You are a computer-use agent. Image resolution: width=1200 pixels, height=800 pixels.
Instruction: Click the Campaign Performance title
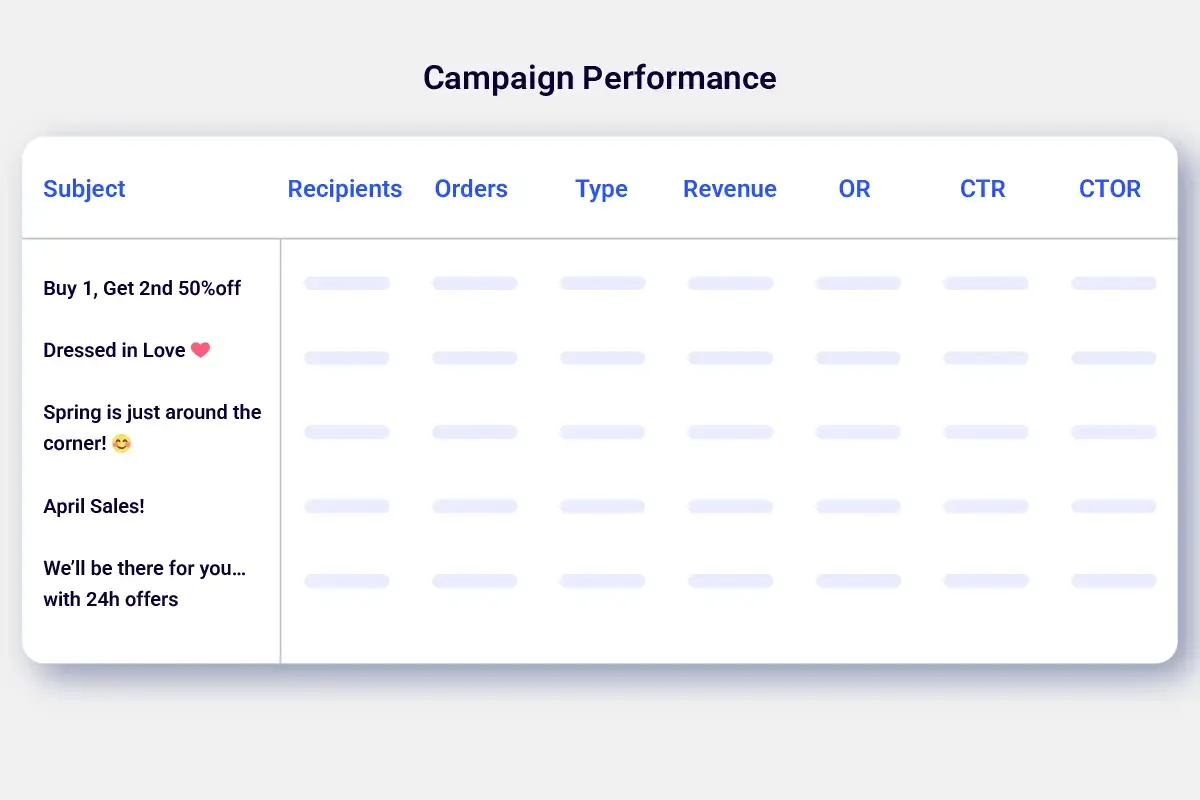600,78
